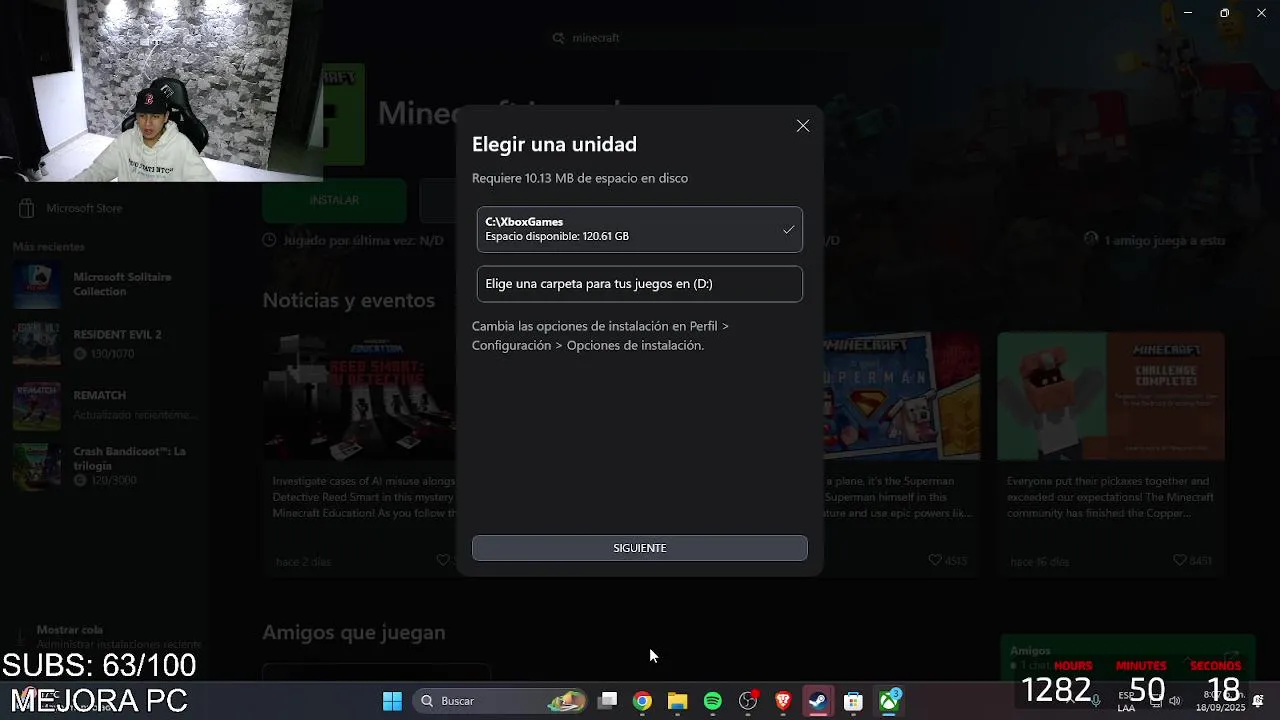
Task: Open Brave browser from the taskbar
Action: pos(783,701)
